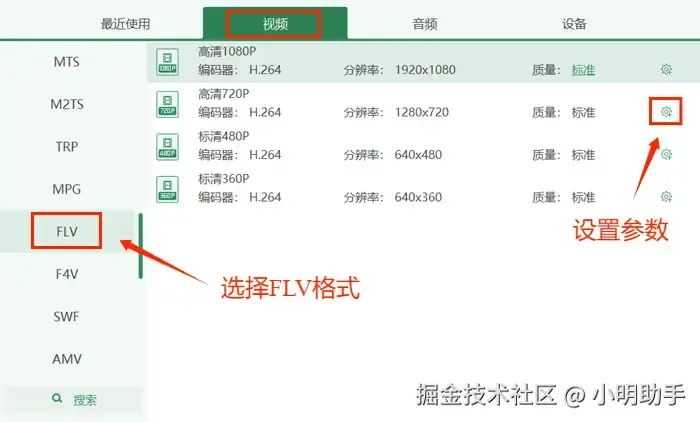The height and width of the screenshot is (422, 700).
Task: Click H.264 encoder of 720P row
Action: coord(265,113)
